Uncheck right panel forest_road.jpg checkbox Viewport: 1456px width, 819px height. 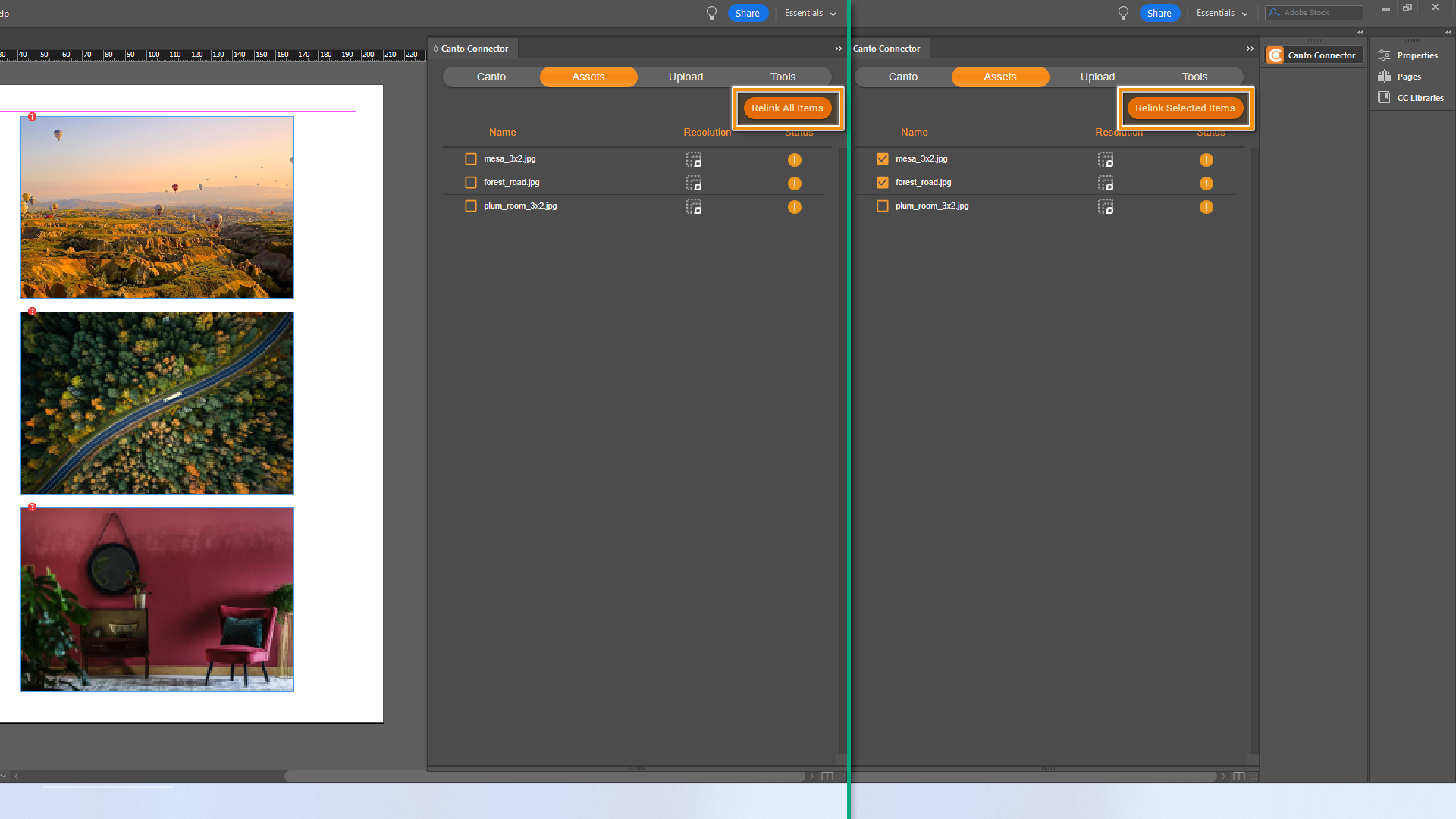pos(883,183)
